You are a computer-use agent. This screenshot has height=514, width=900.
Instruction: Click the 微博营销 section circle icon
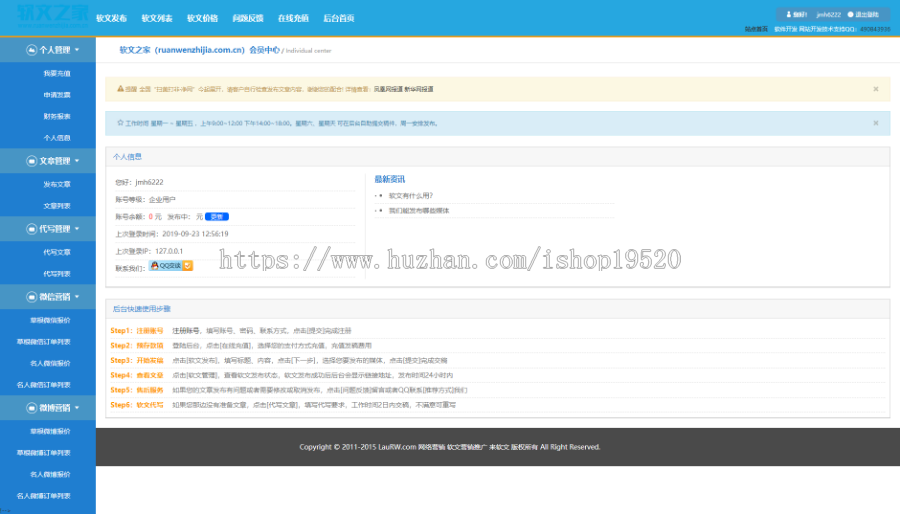(32, 408)
